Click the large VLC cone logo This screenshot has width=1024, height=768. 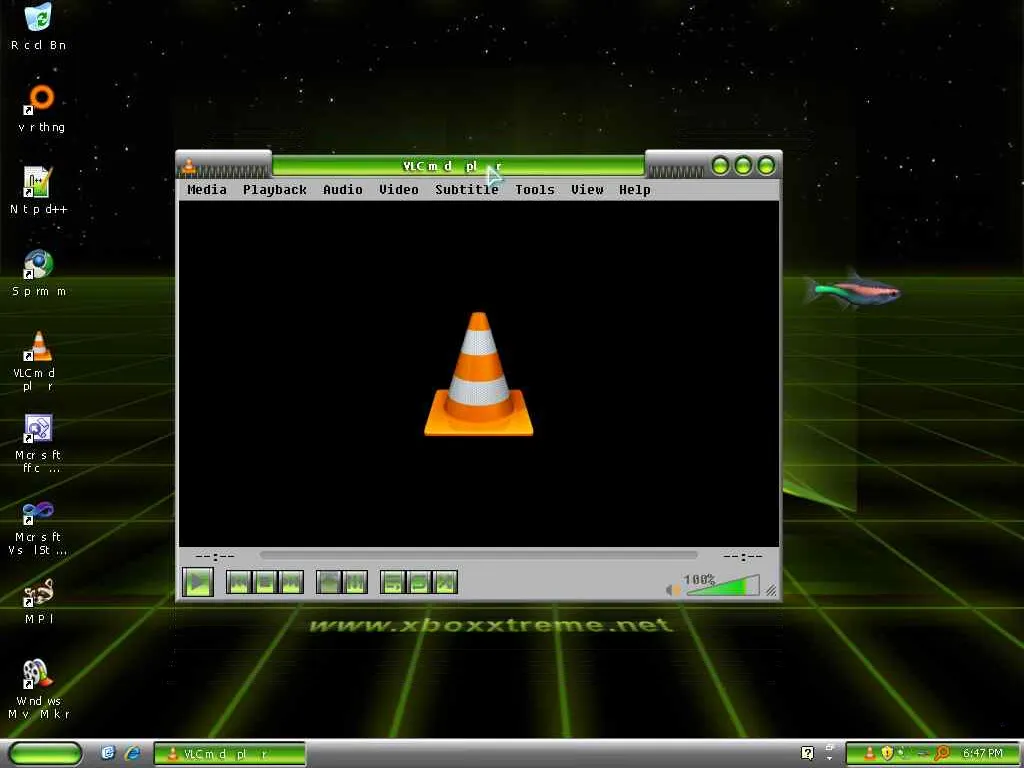click(479, 374)
